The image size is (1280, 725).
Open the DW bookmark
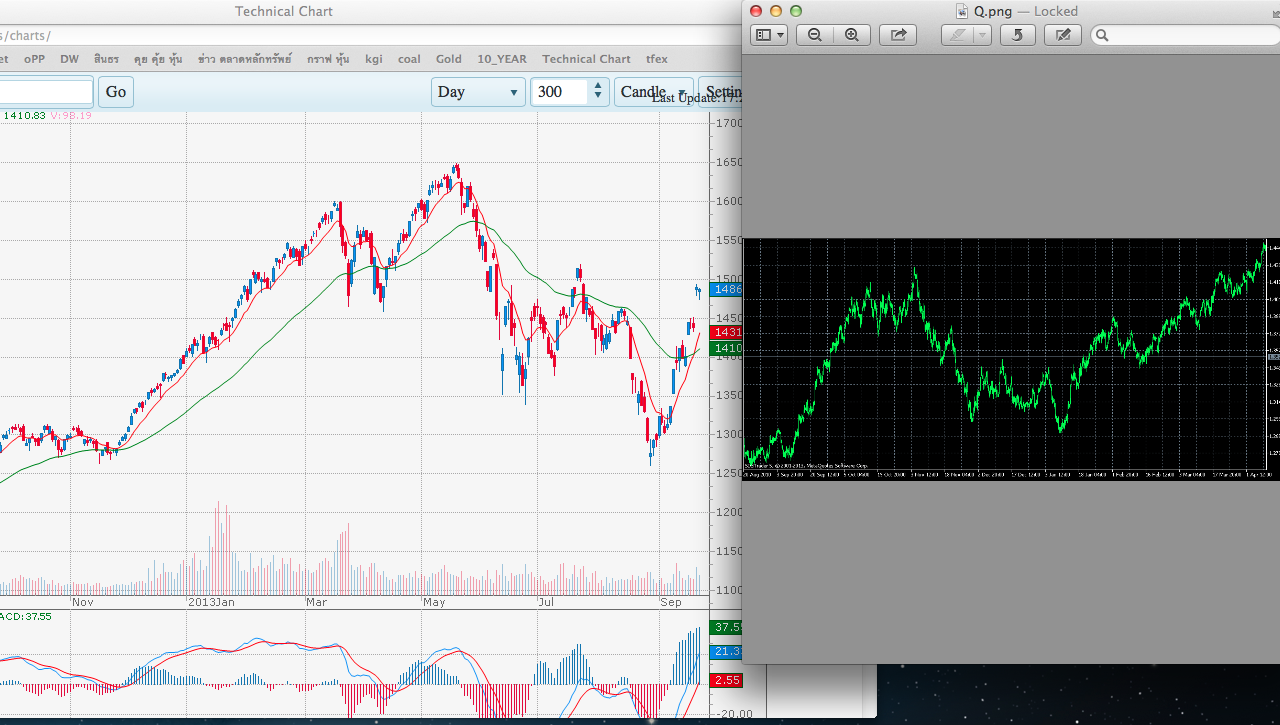point(69,59)
